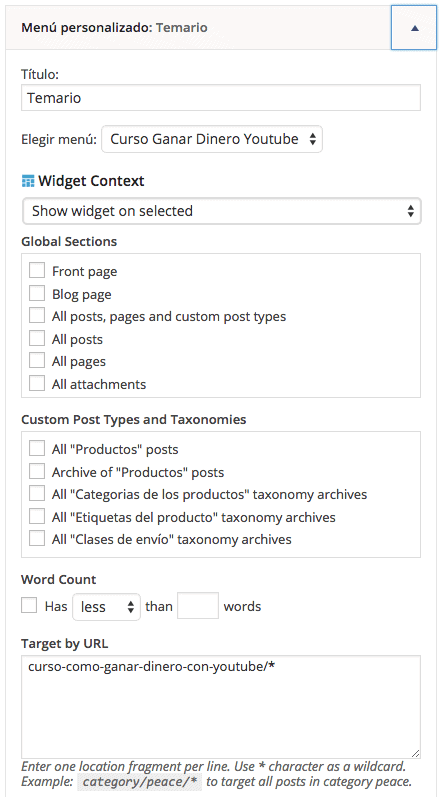Image resolution: width=440 pixels, height=797 pixels.
Task: Open the Show widget on selected dropdown
Action: 222,211
